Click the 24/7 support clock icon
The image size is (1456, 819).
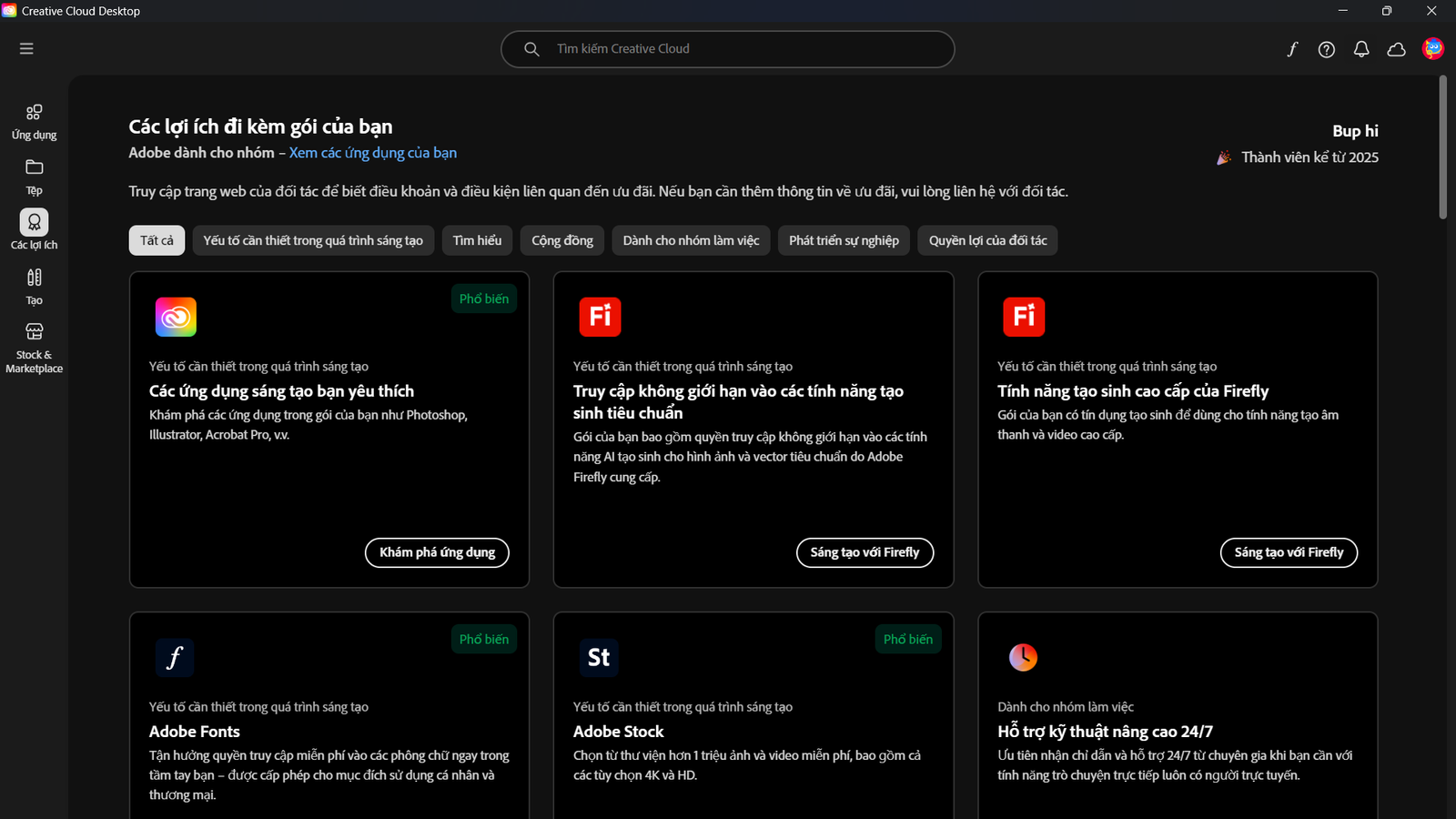tap(1023, 657)
